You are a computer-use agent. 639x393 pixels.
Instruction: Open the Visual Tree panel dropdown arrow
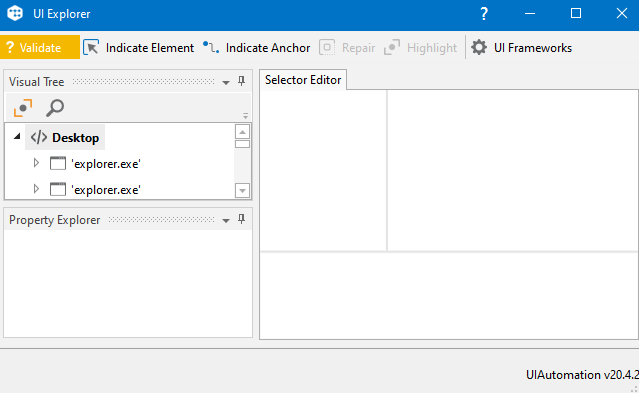(x=226, y=82)
